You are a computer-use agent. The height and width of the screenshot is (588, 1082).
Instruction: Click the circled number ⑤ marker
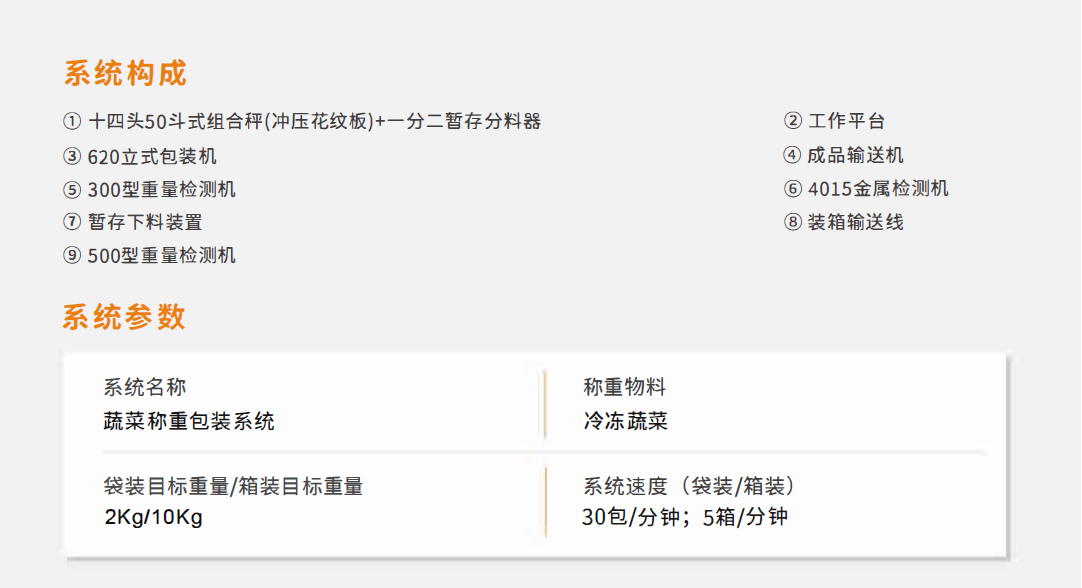point(72,189)
